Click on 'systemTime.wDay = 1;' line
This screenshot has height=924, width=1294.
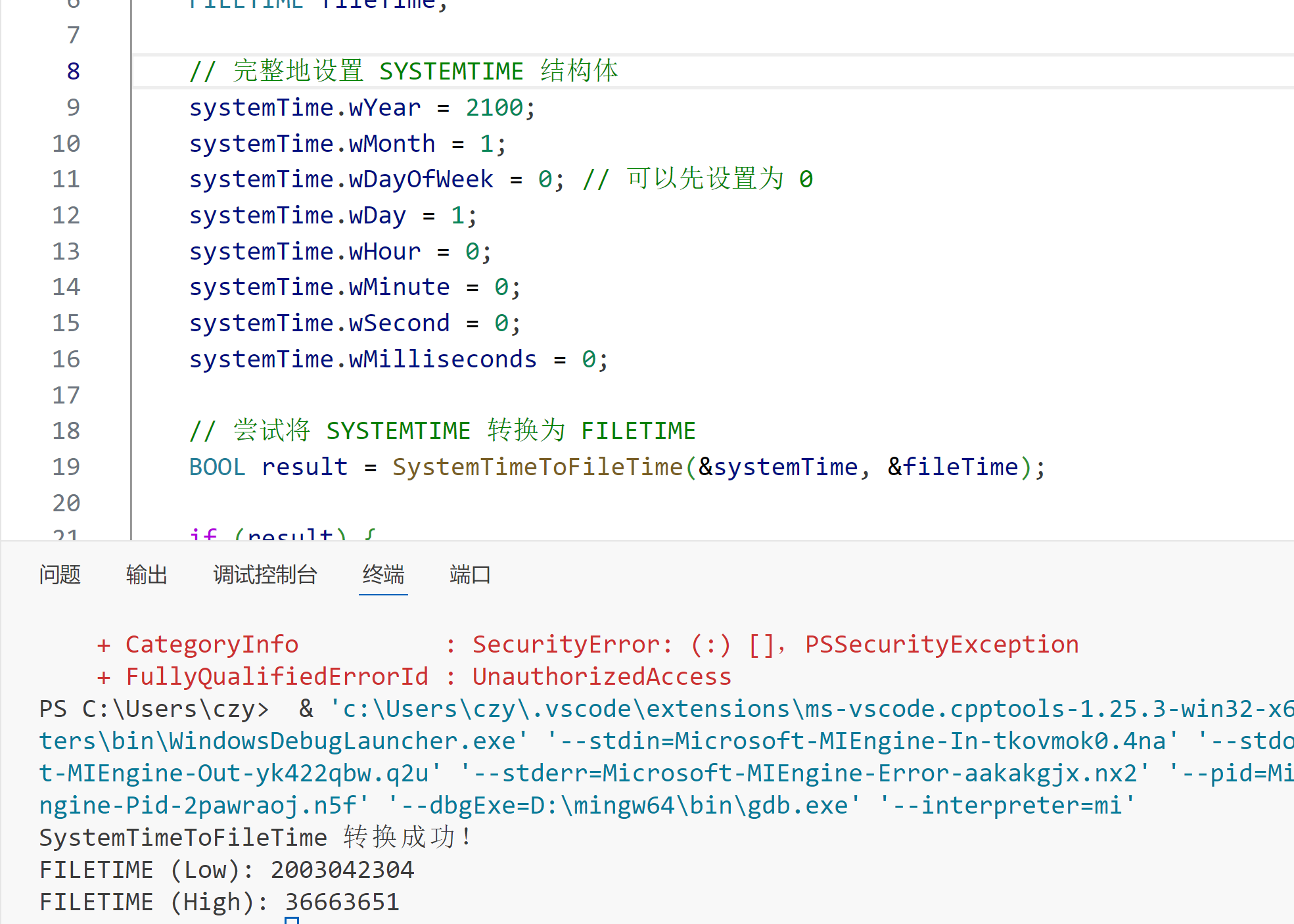334,215
